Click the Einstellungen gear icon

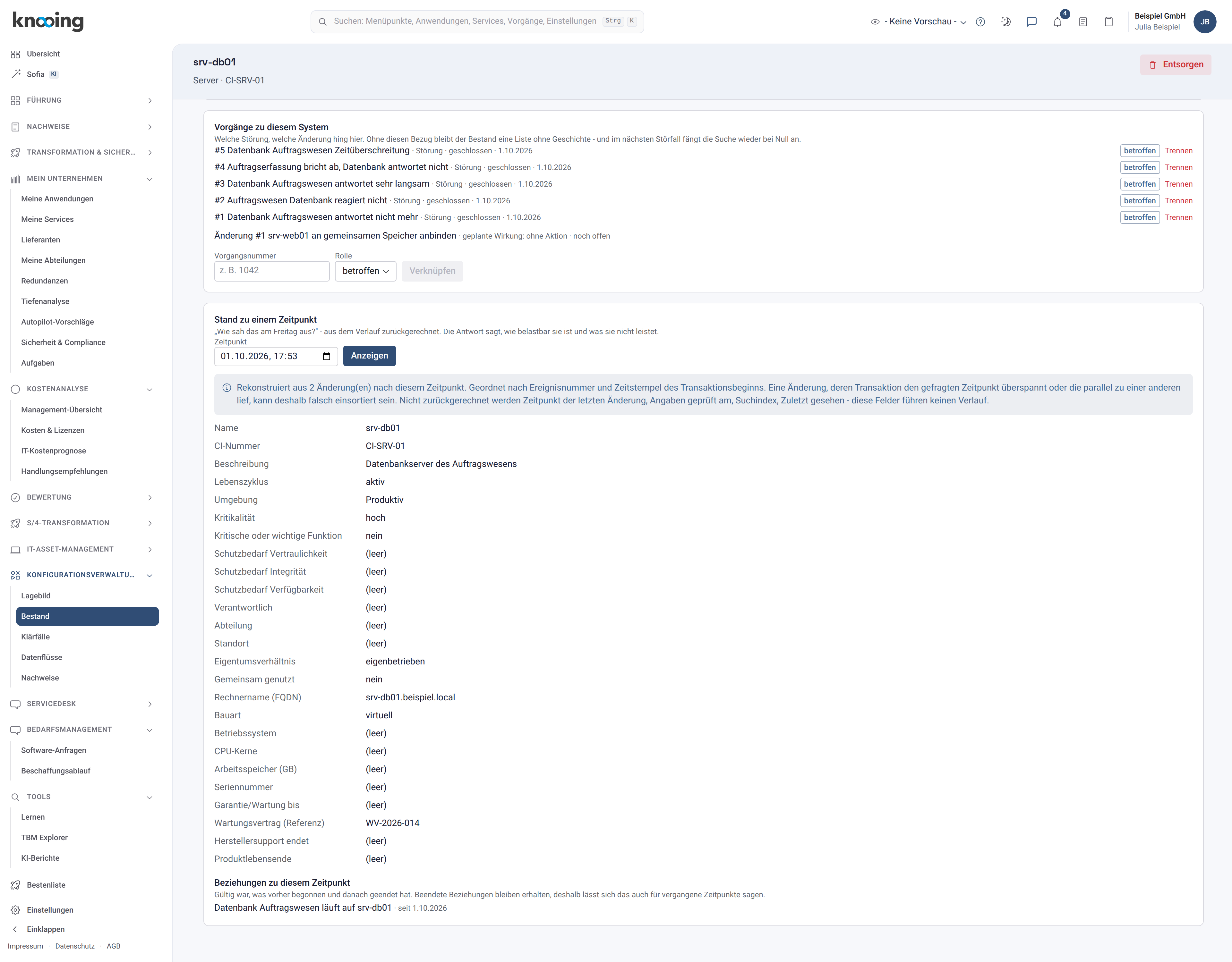15,909
